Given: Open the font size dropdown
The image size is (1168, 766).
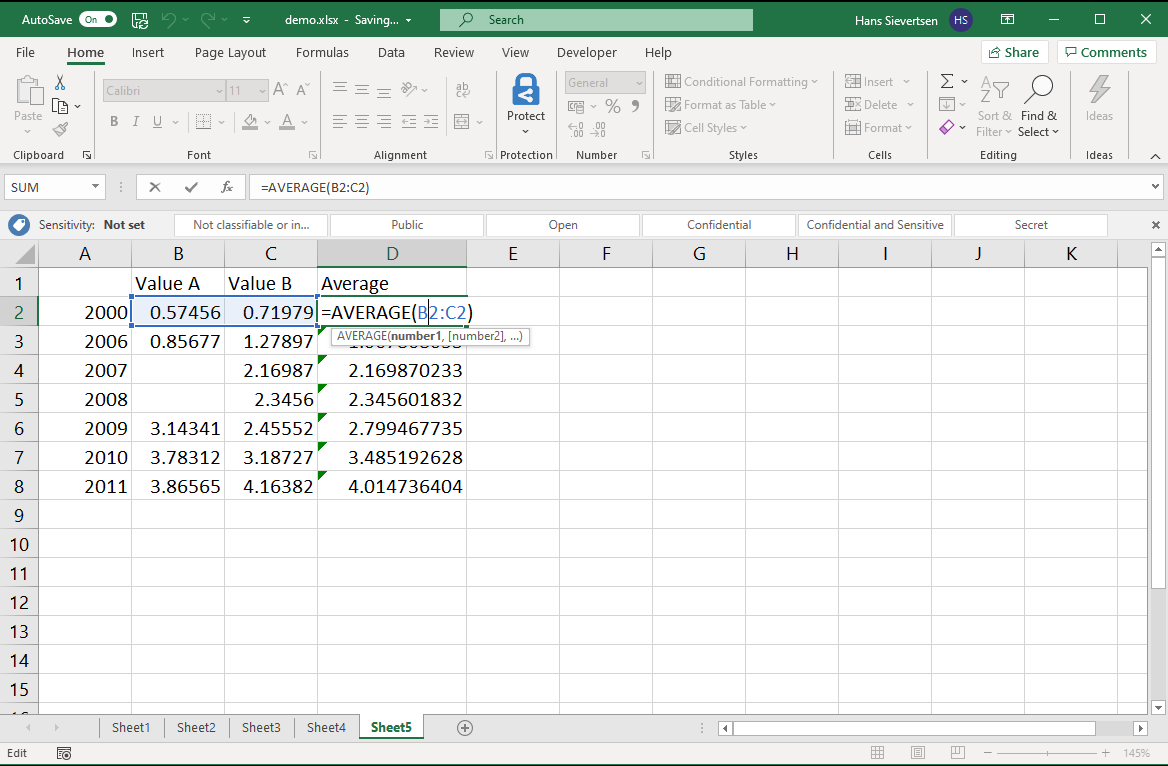Looking at the screenshot, I should pyautogui.click(x=263, y=90).
